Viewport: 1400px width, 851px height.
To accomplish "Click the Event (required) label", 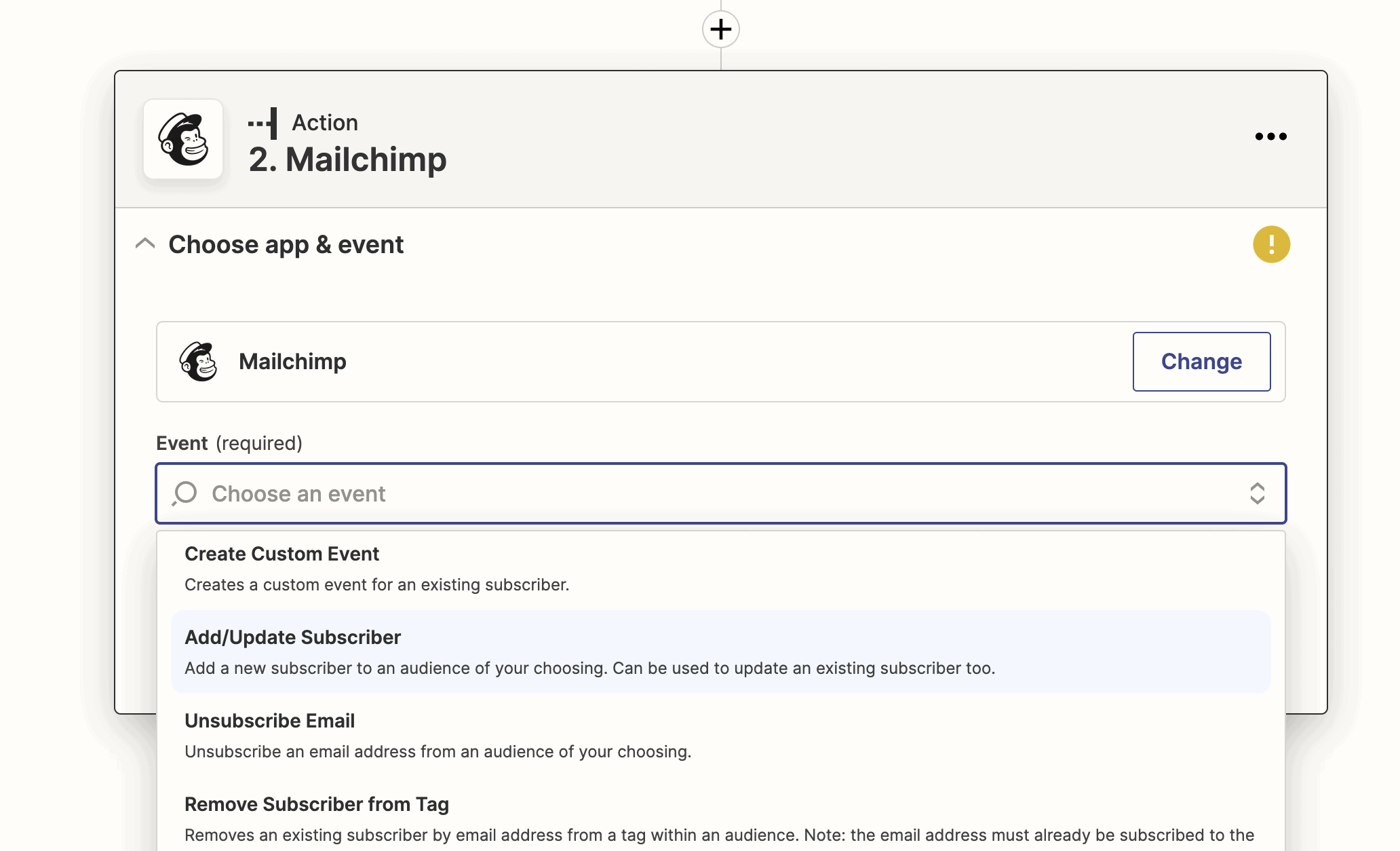I will [x=229, y=443].
